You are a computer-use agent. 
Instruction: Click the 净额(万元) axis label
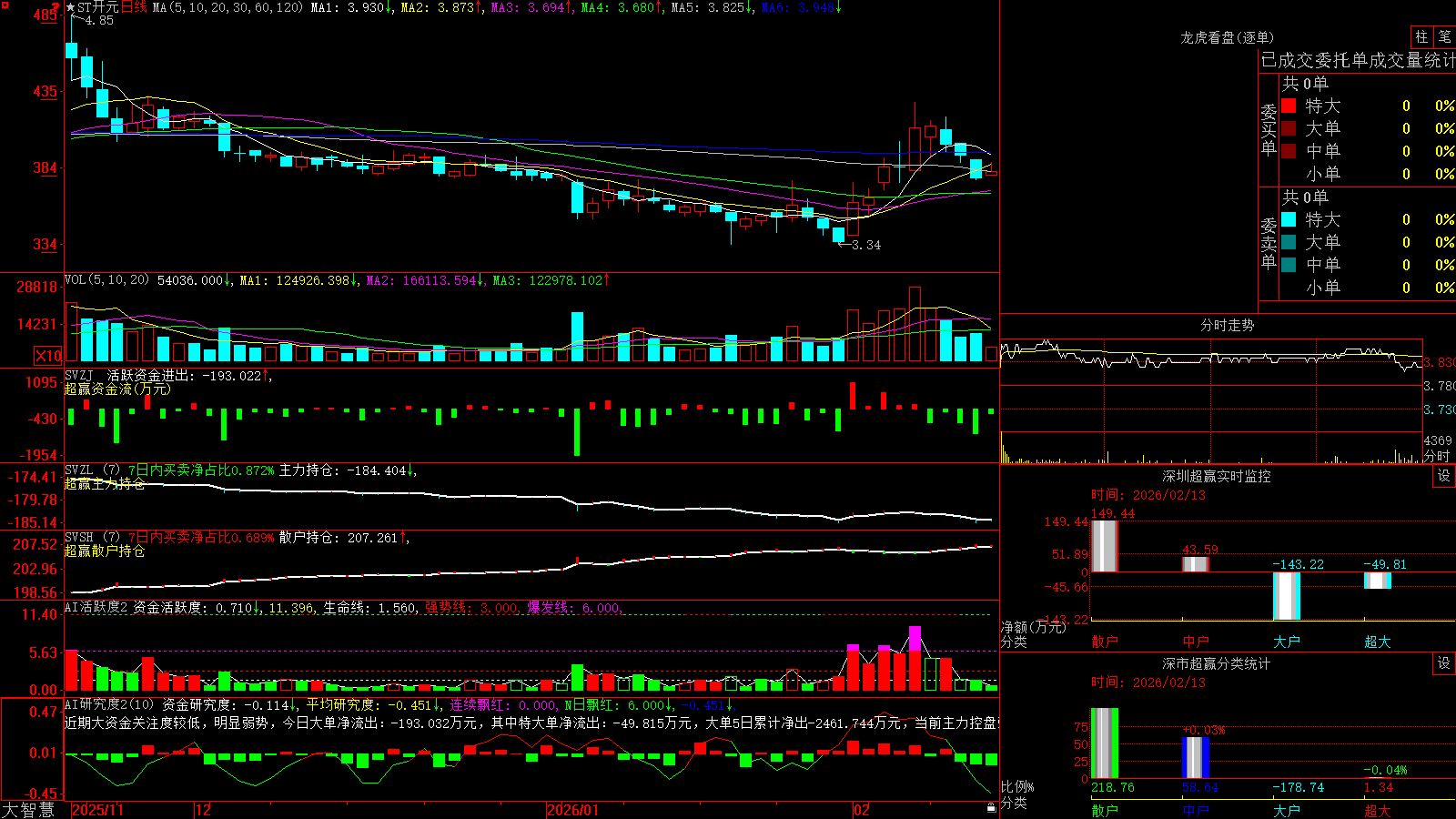(1033, 627)
